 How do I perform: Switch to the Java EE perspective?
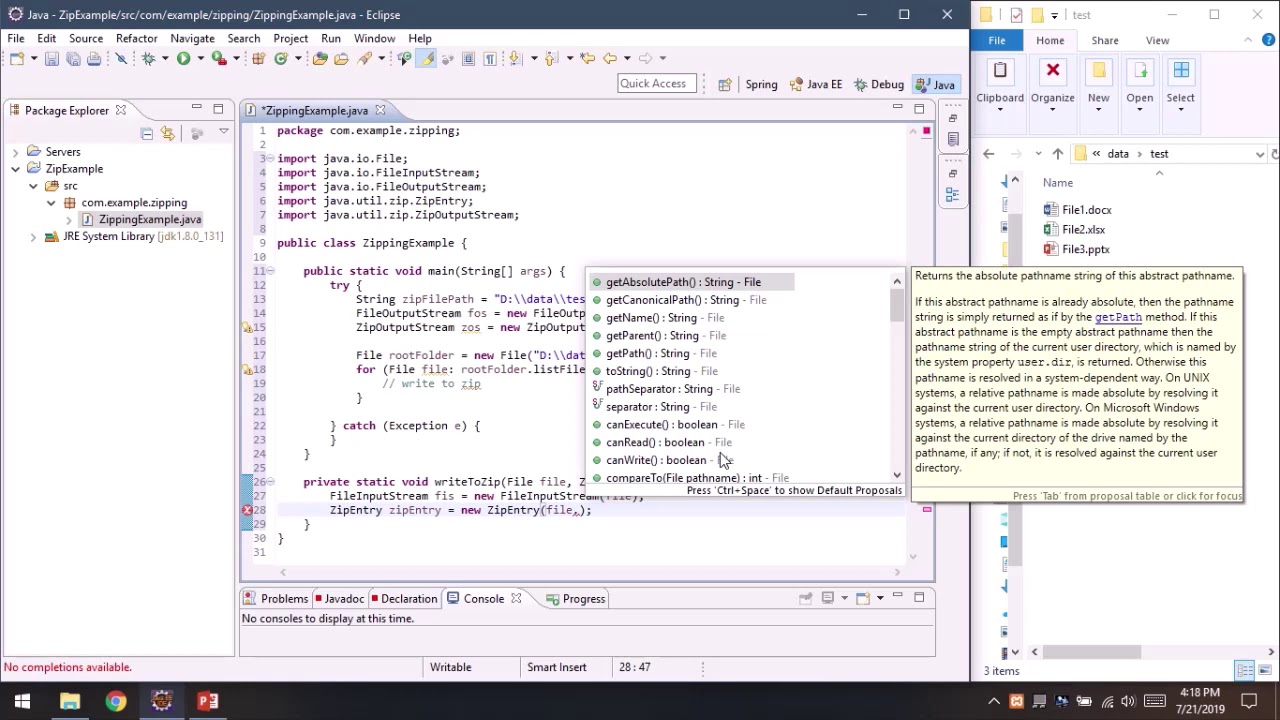click(815, 84)
